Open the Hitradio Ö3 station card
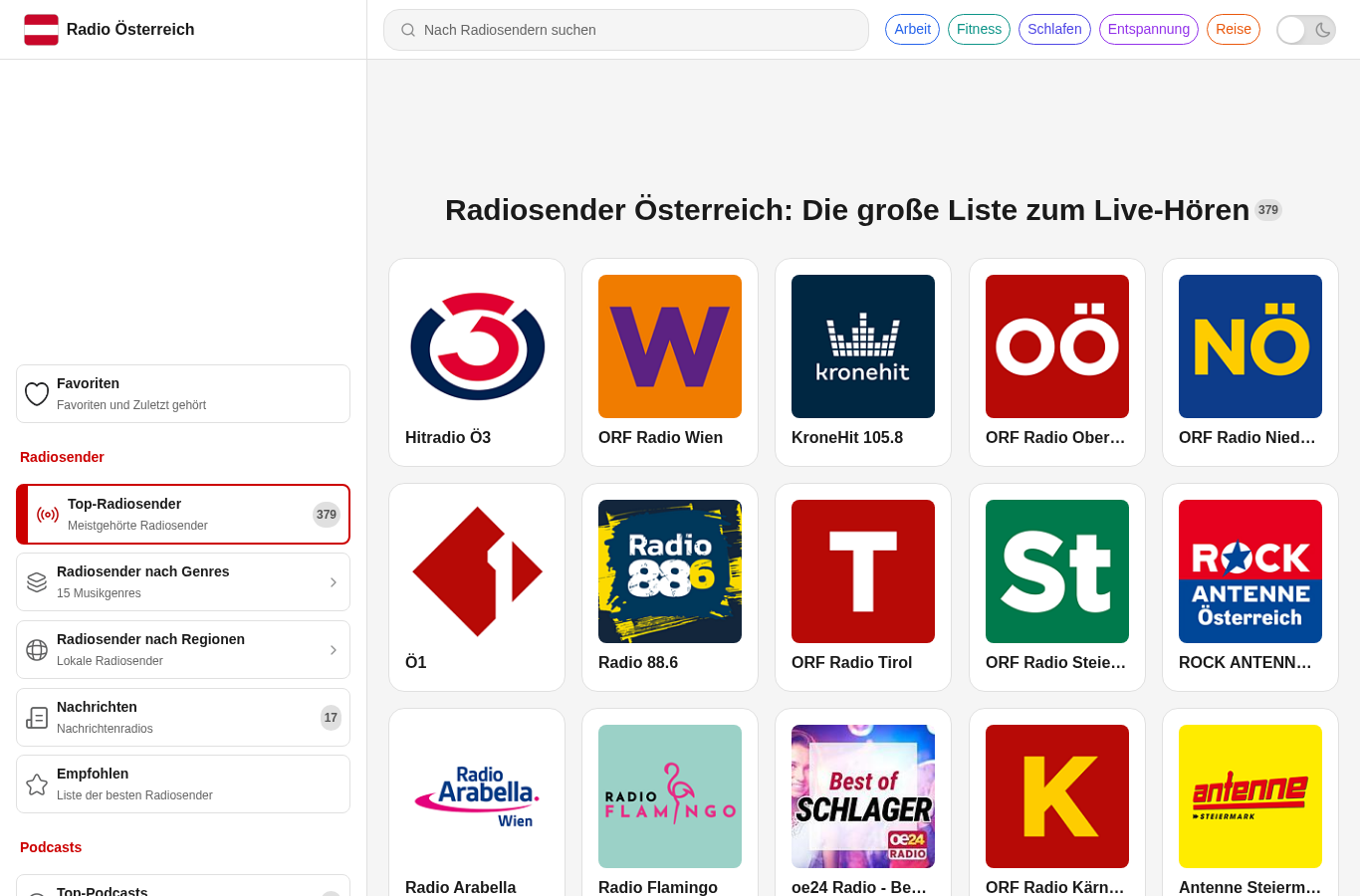 tap(477, 362)
